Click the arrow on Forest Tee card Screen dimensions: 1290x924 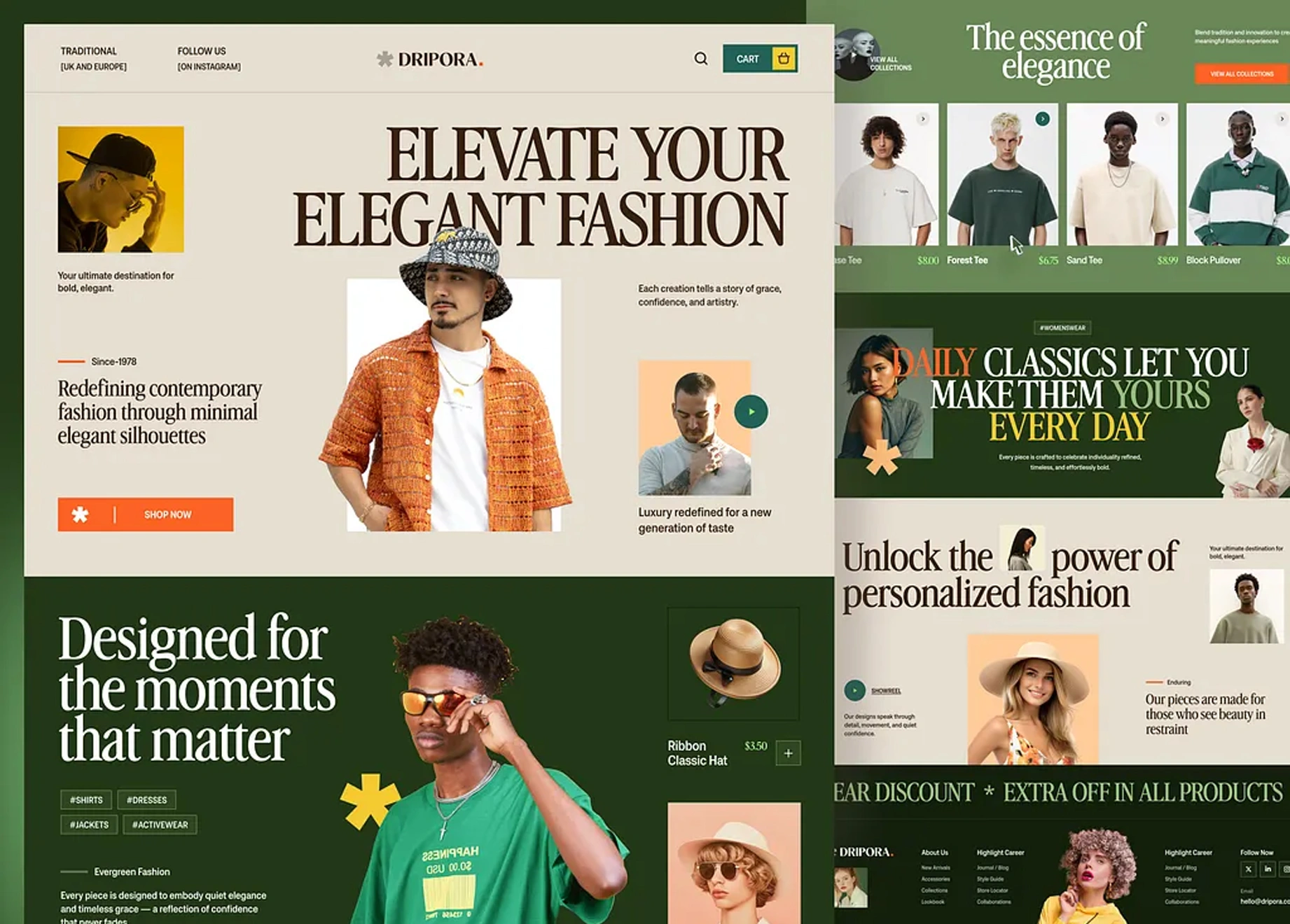coord(1043,119)
